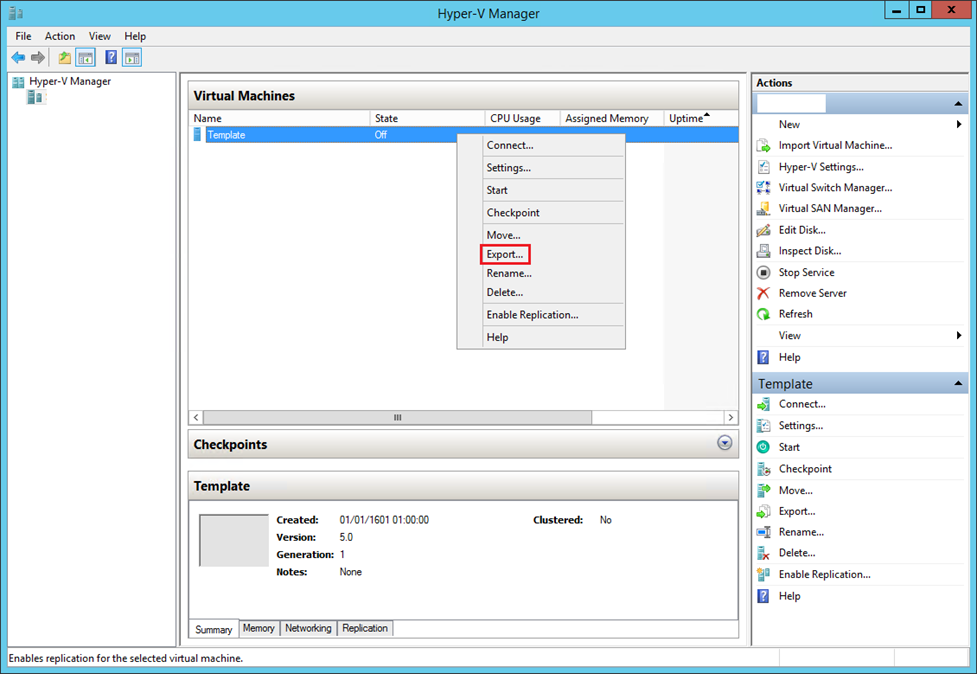Click the Show/Hide Action Pane toolbar icon

pyautogui.click(x=132, y=58)
